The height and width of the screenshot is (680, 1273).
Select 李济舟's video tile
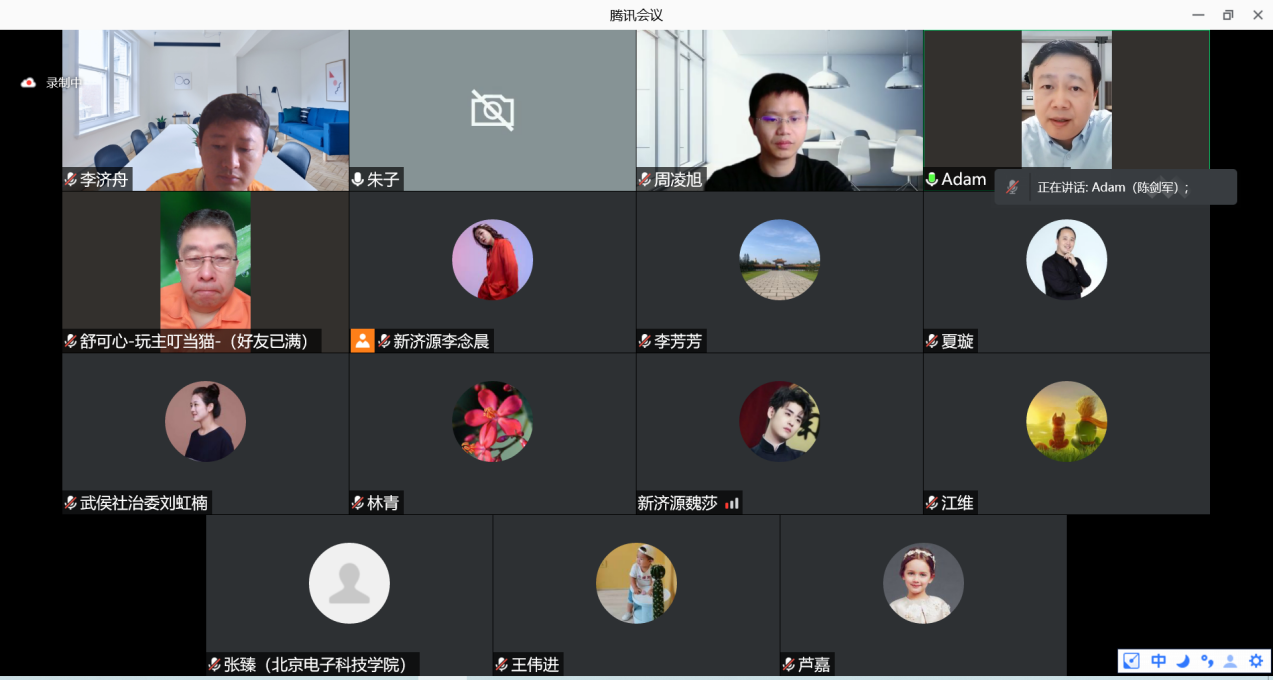pos(206,110)
